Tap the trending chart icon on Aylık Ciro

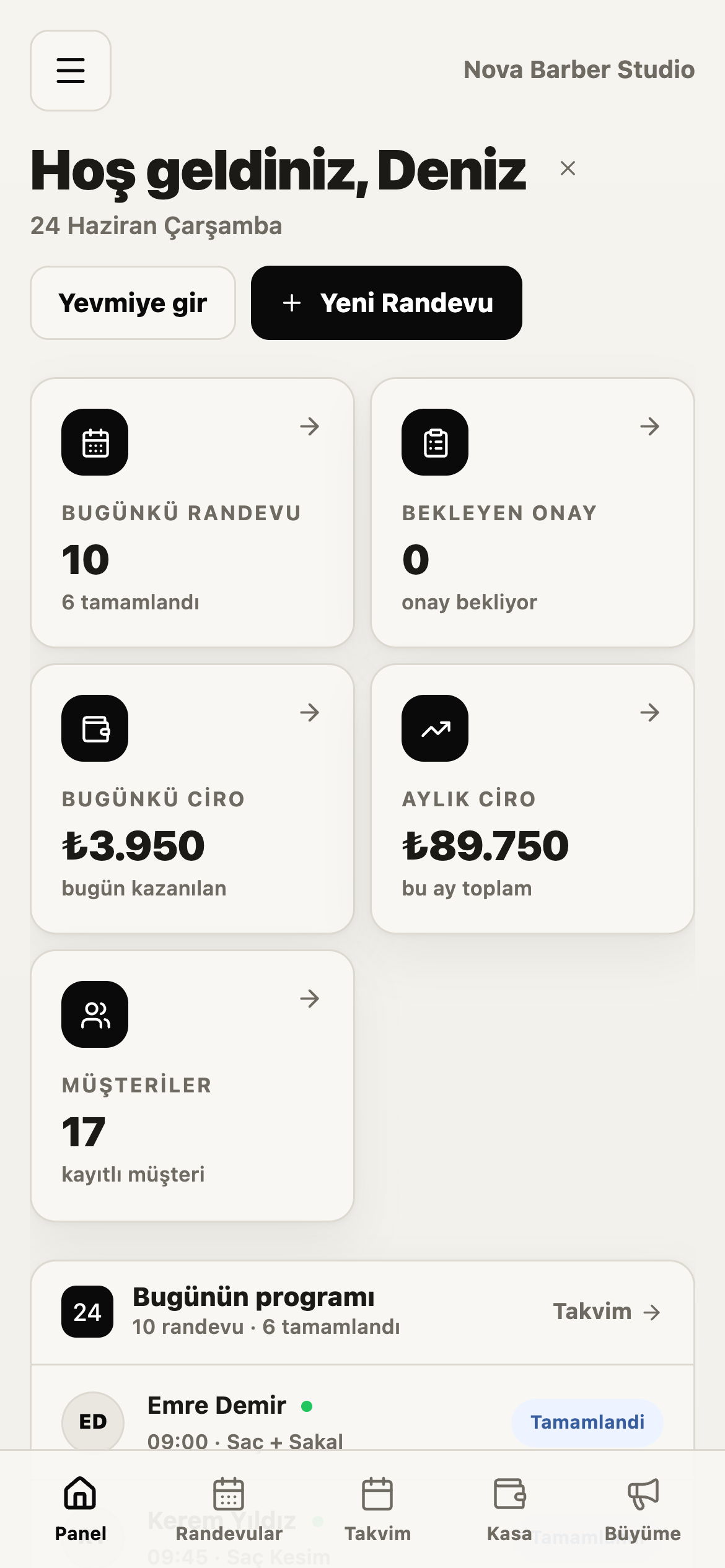coord(435,728)
